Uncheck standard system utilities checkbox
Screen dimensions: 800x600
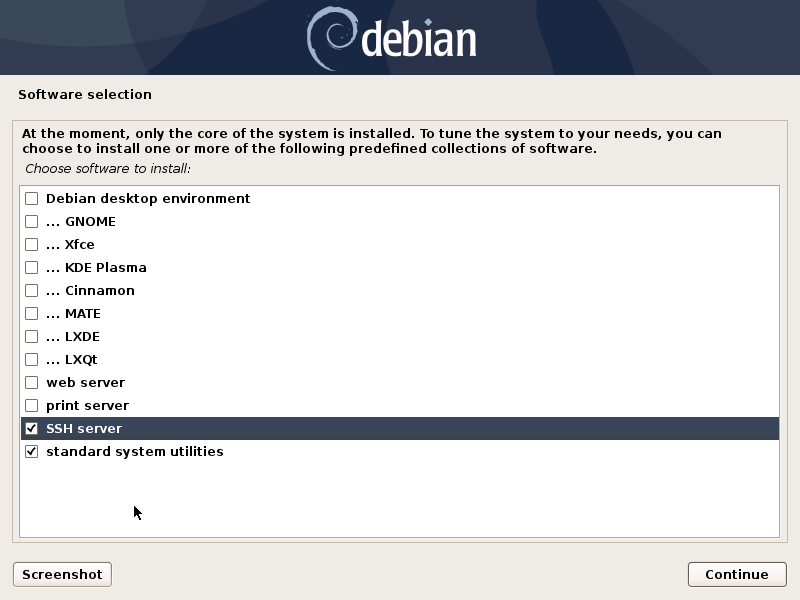pos(32,452)
